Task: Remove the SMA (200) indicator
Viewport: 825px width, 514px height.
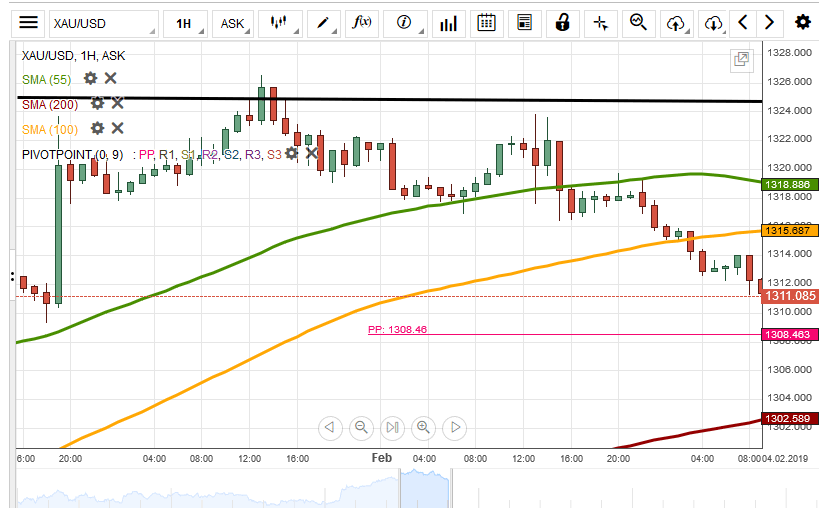Action: click(x=117, y=102)
